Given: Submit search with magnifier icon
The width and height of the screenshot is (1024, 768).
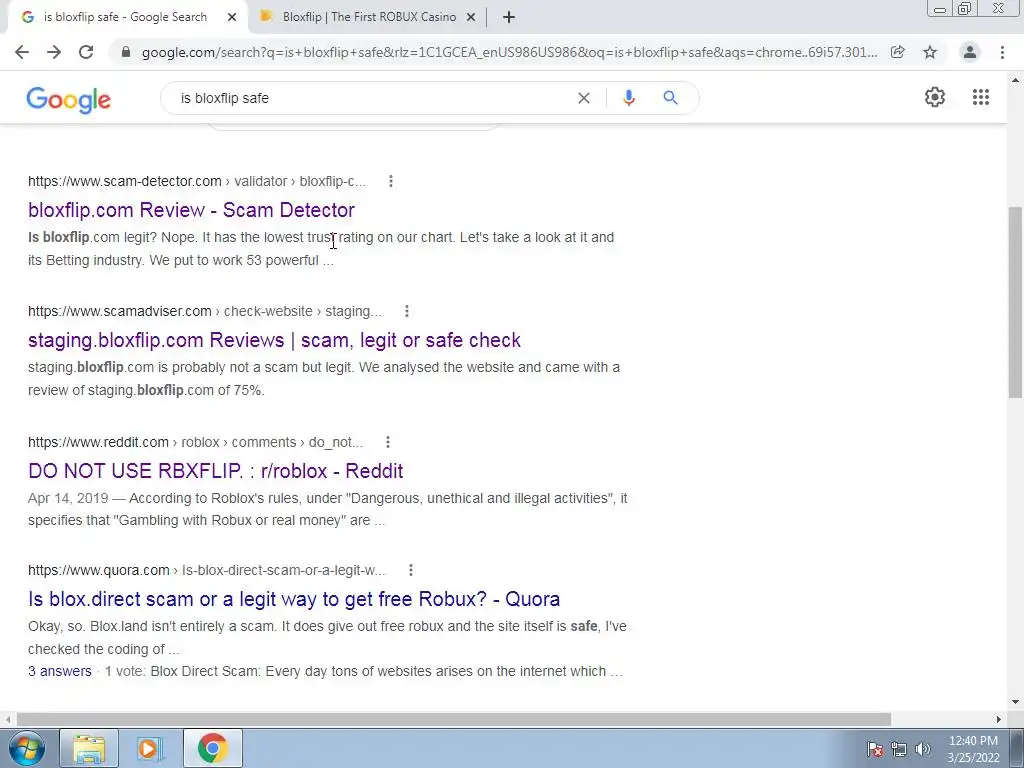Looking at the screenshot, I should tap(670, 98).
